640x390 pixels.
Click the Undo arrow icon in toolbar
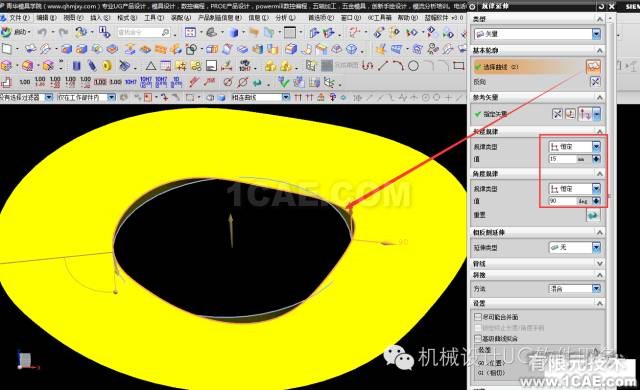42,32
